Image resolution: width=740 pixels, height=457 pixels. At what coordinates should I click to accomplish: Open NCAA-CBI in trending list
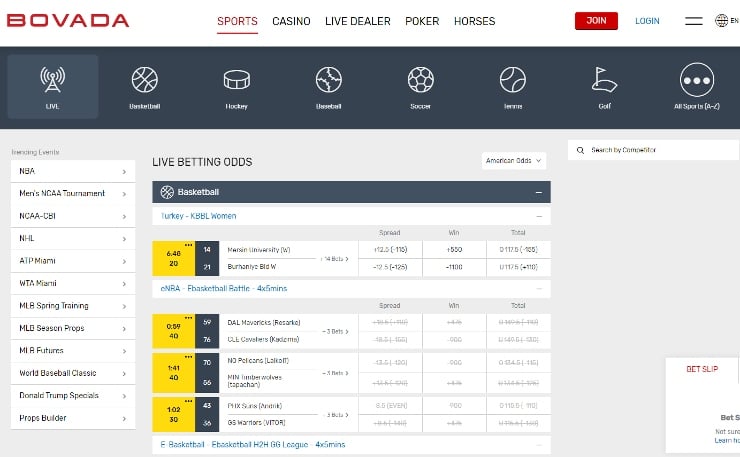[73, 216]
